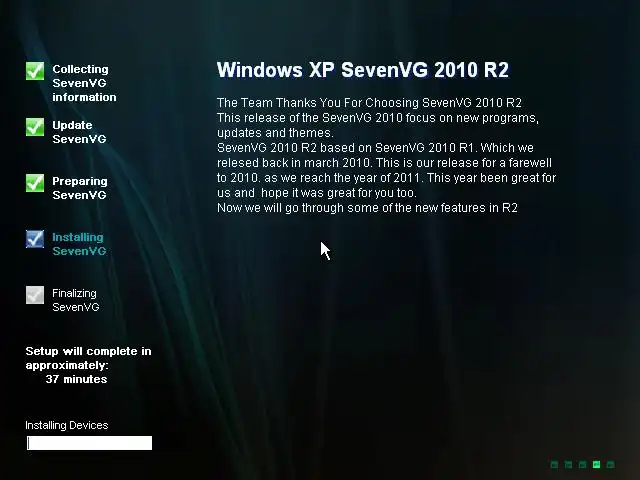Click the Installing Devices progress bar

89,443
